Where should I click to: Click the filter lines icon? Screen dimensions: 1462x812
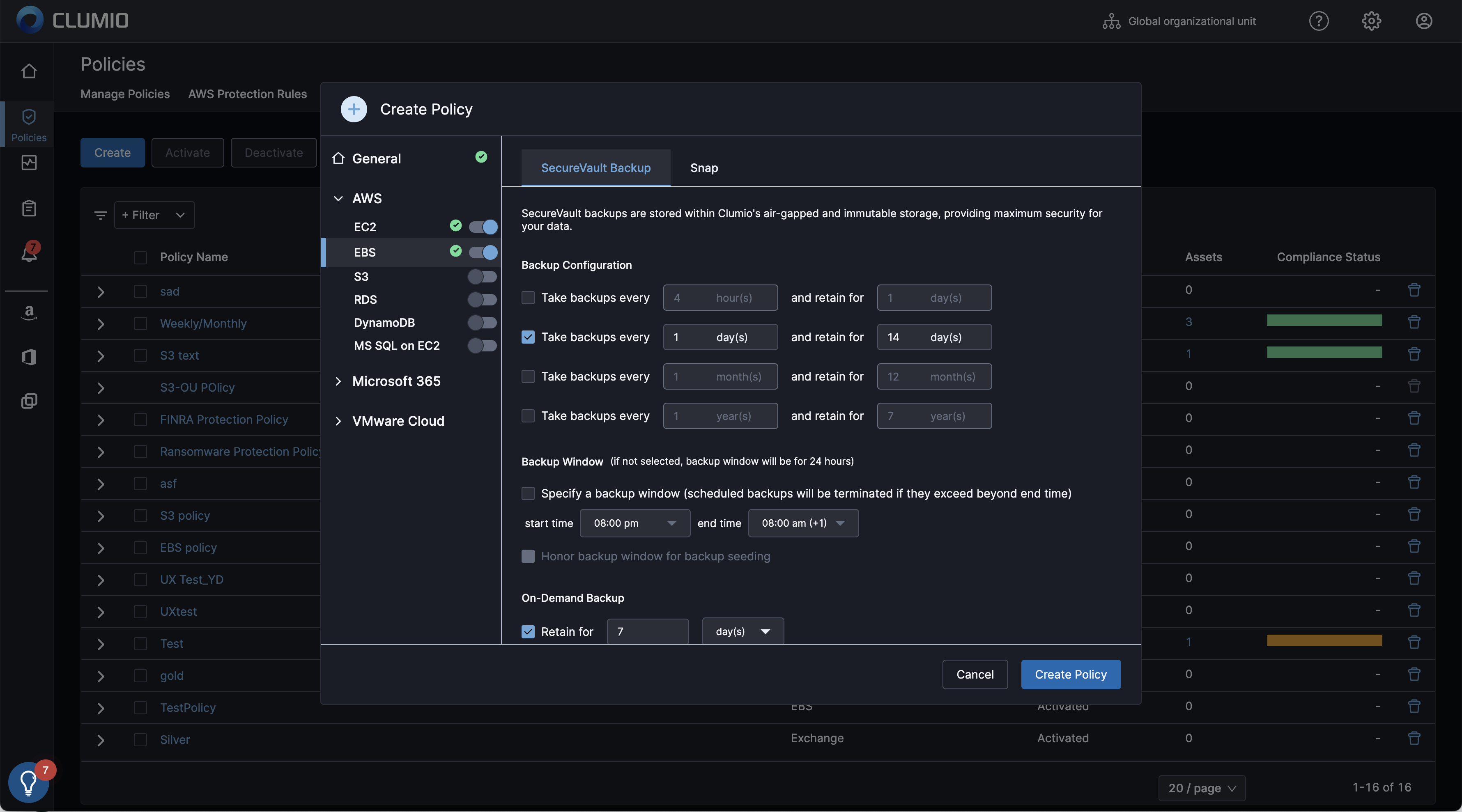101,215
